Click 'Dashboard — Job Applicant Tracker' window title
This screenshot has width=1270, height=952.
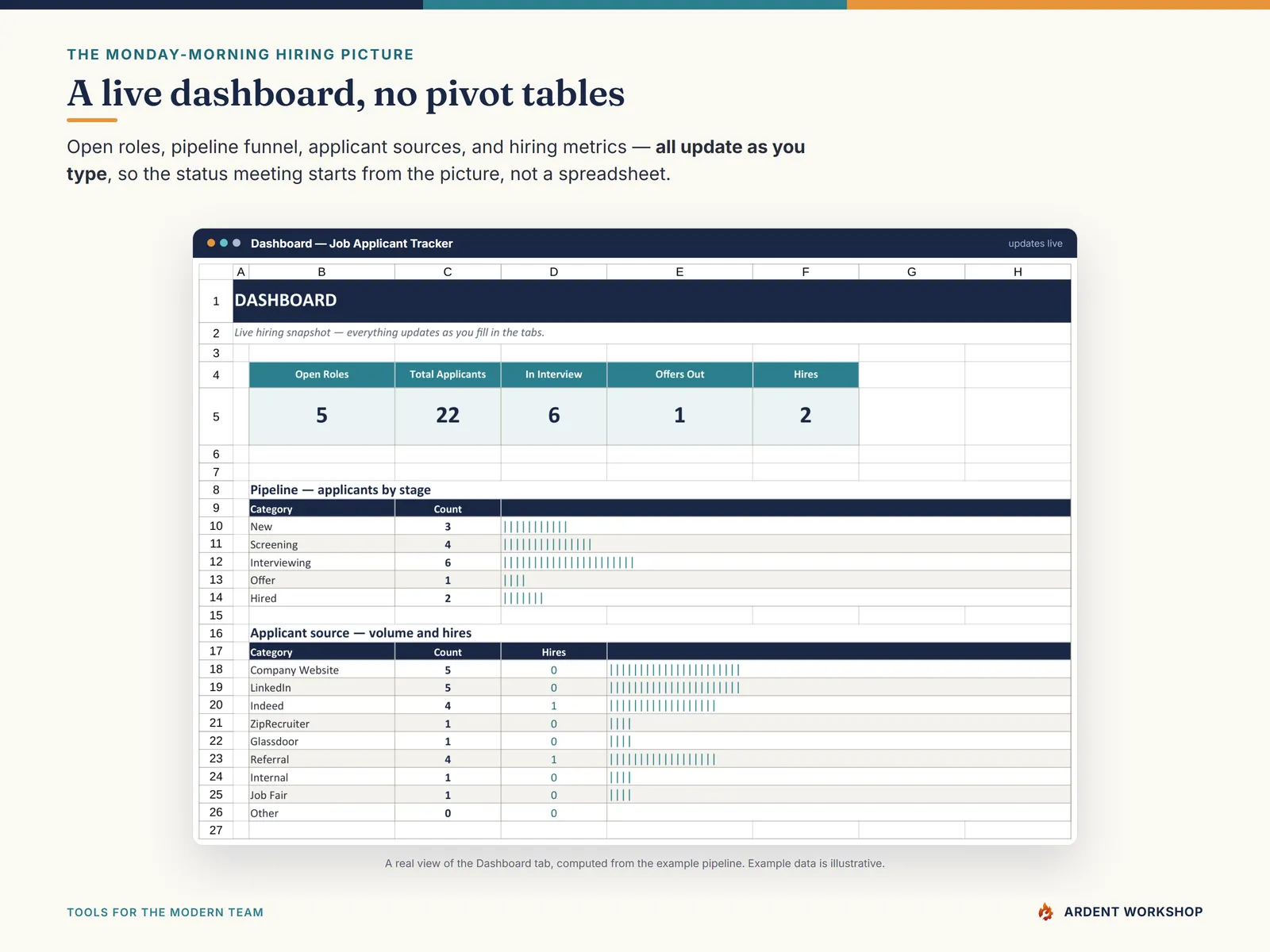pos(352,244)
